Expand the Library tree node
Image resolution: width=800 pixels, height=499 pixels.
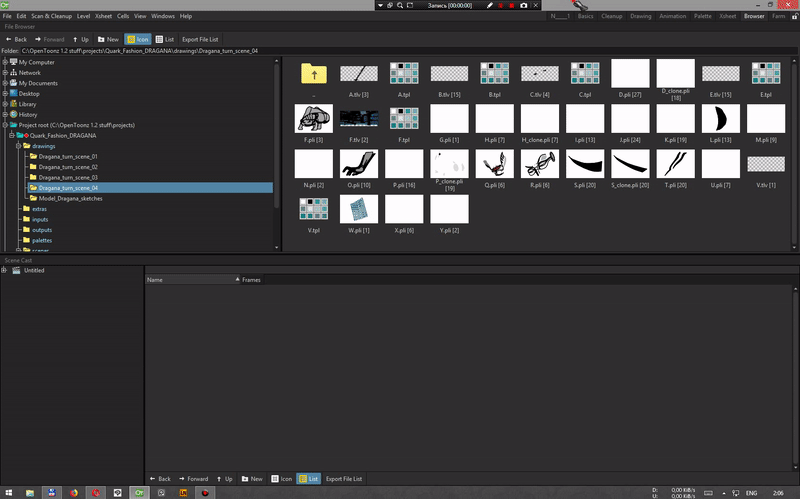[5, 104]
